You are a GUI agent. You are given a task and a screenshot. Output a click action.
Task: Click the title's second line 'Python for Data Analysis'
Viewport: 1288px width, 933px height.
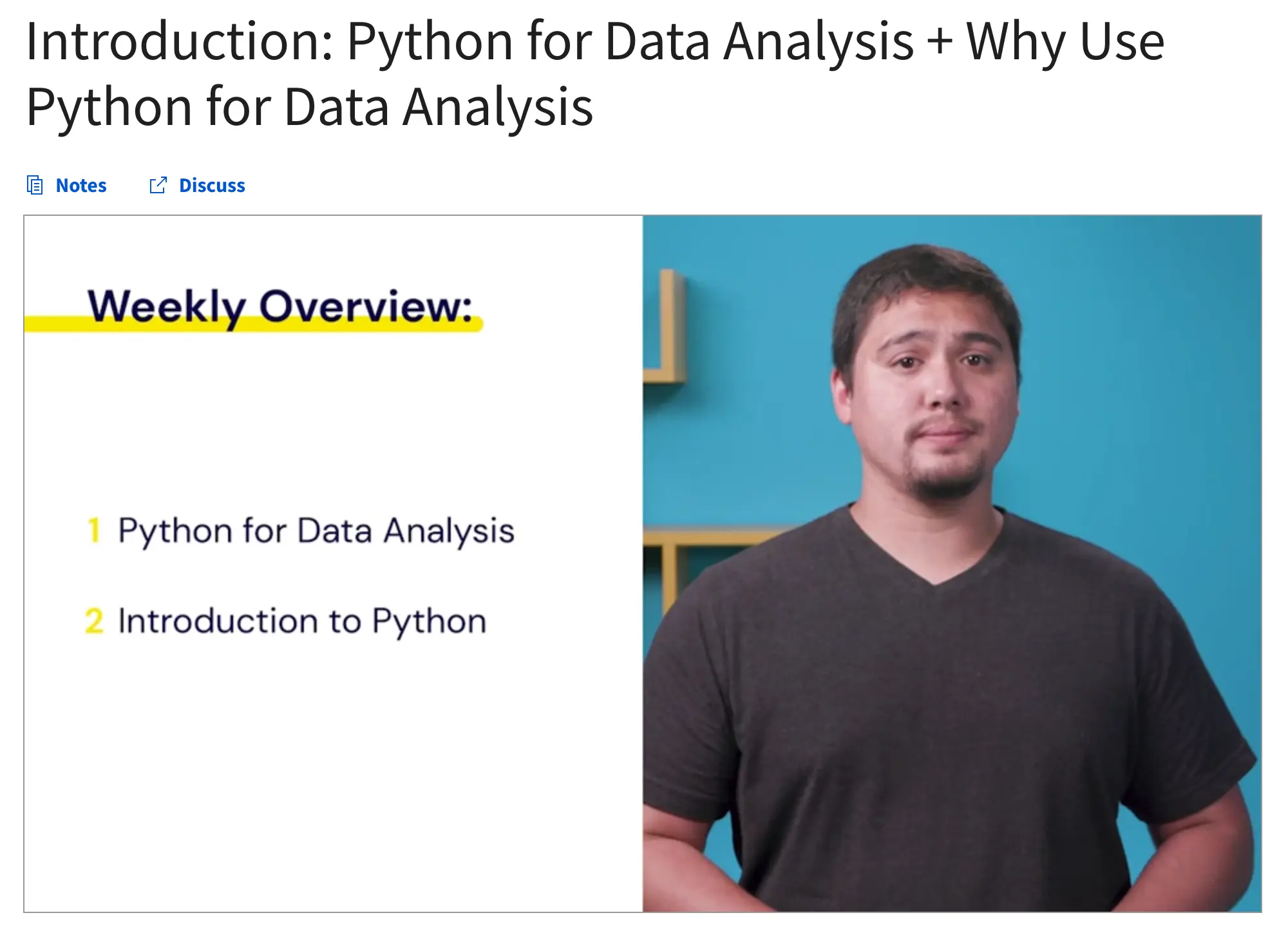click(x=309, y=107)
